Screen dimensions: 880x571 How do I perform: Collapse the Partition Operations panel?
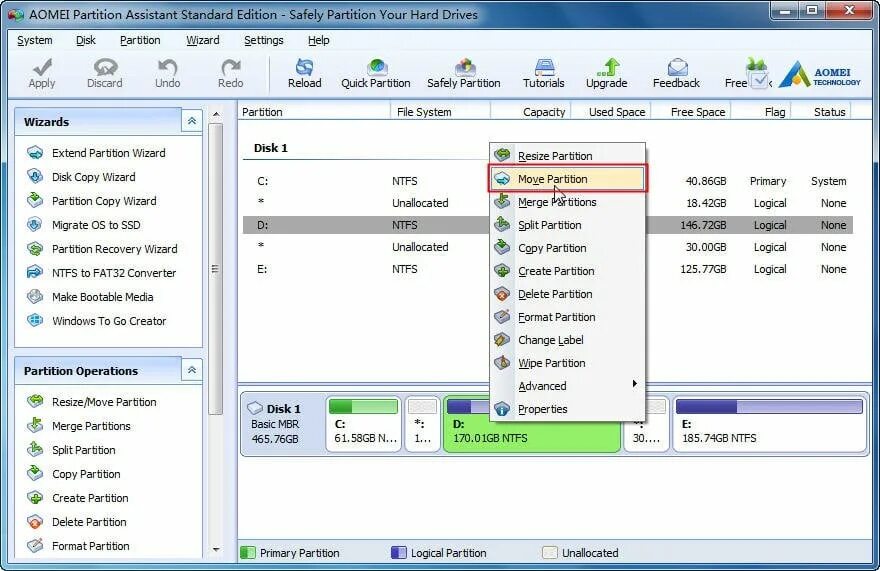192,370
